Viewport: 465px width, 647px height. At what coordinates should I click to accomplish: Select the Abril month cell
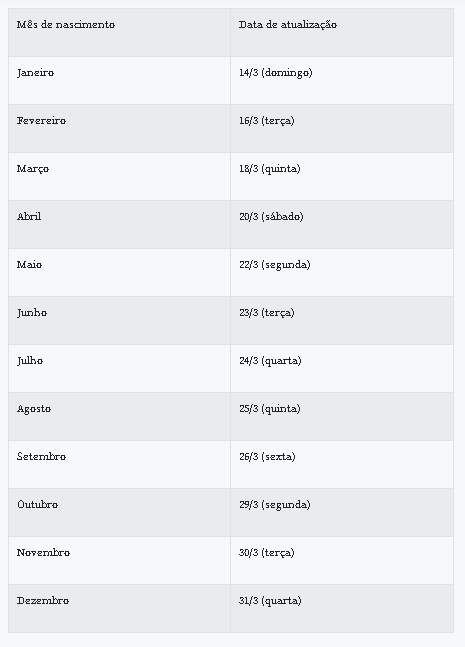[x=119, y=224]
